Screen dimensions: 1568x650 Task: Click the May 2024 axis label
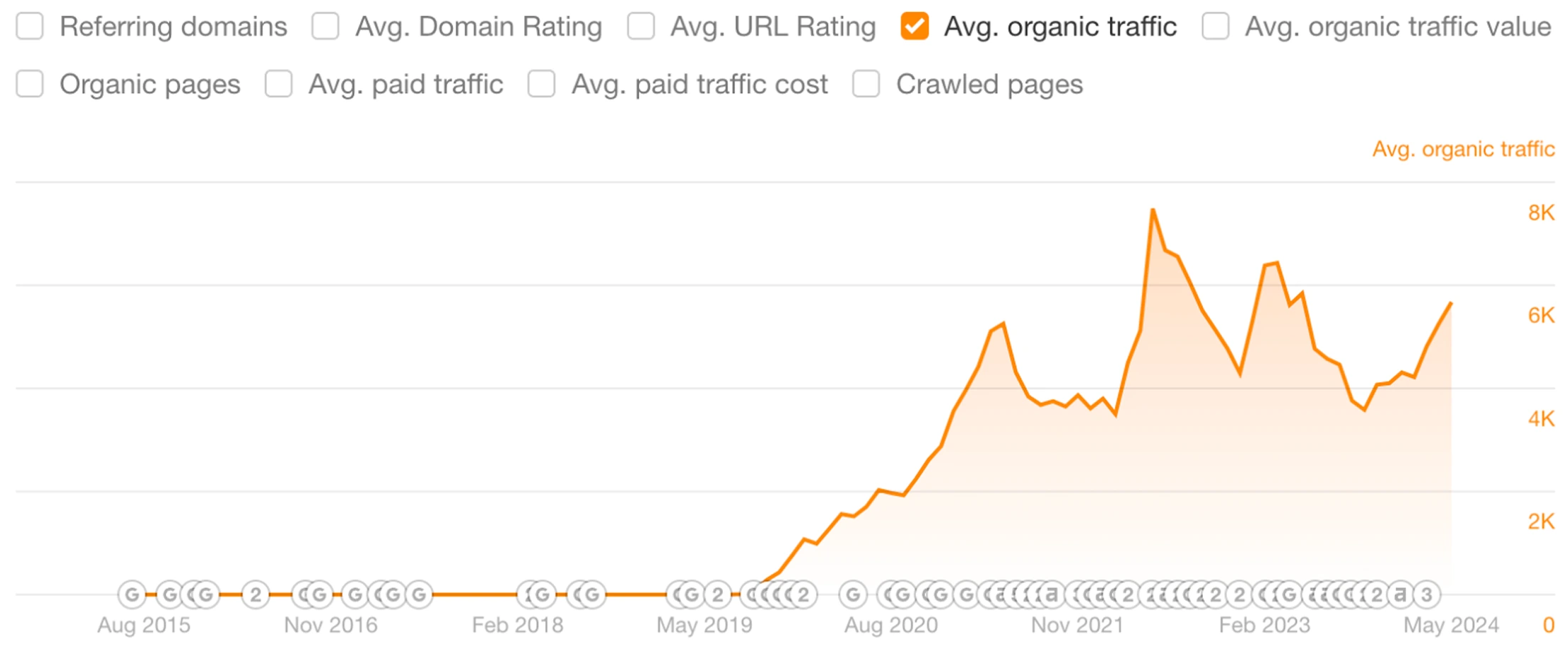coord(1450,625)
